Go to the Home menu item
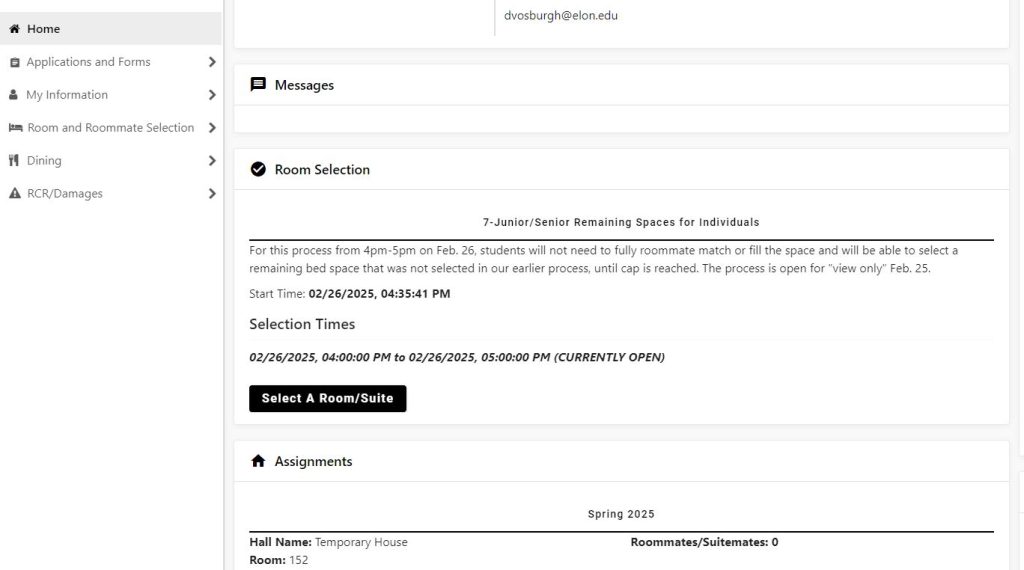The image size is (1024, 570). click(44, 29)
